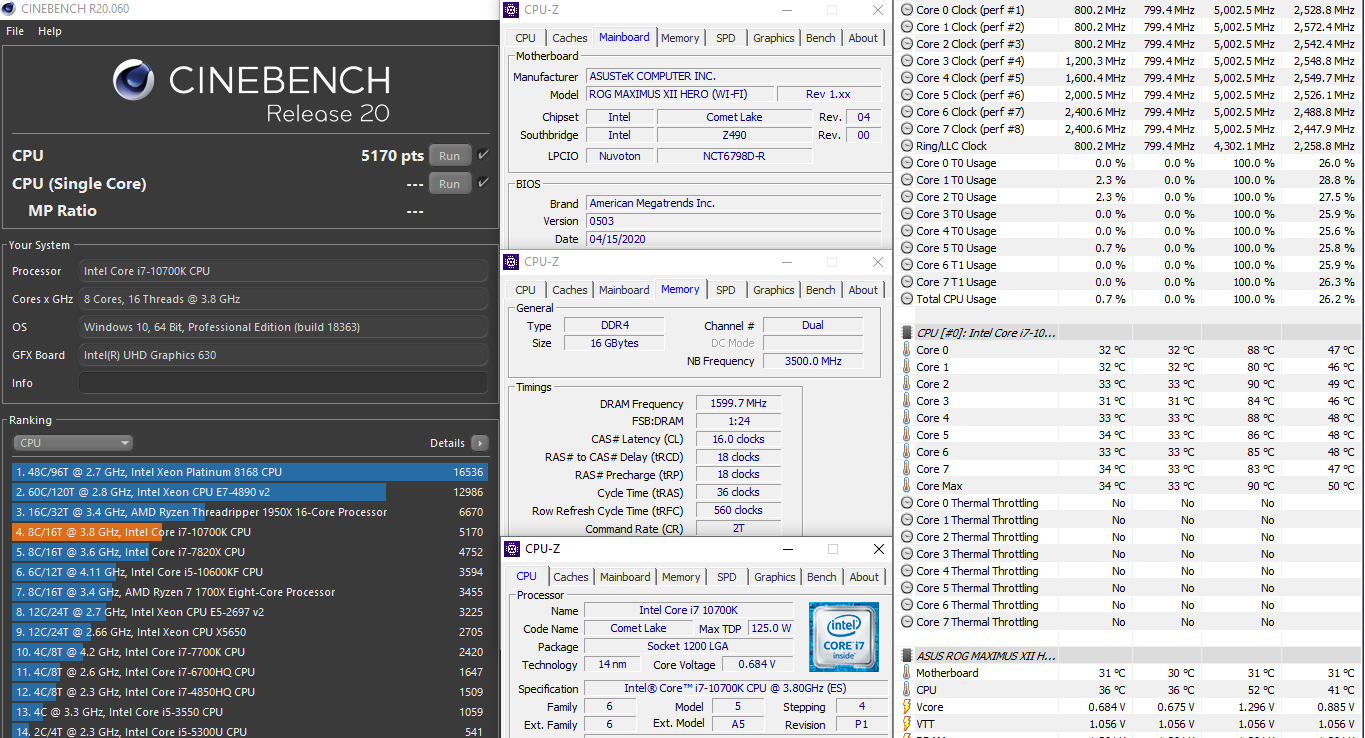Toggle the checkbox next to Single Core Run
The height and width of the screenshot is (738, 1365).
coord(483,183)
